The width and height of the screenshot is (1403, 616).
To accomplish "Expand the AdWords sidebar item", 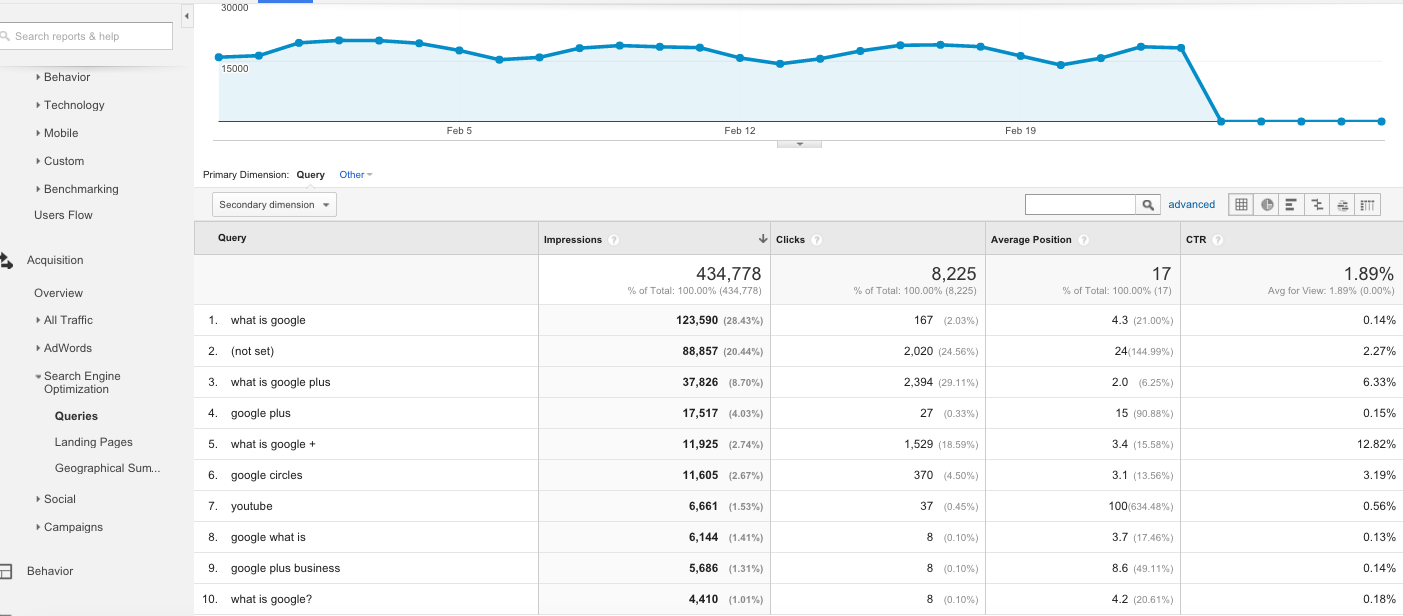I will click(38, 348).
